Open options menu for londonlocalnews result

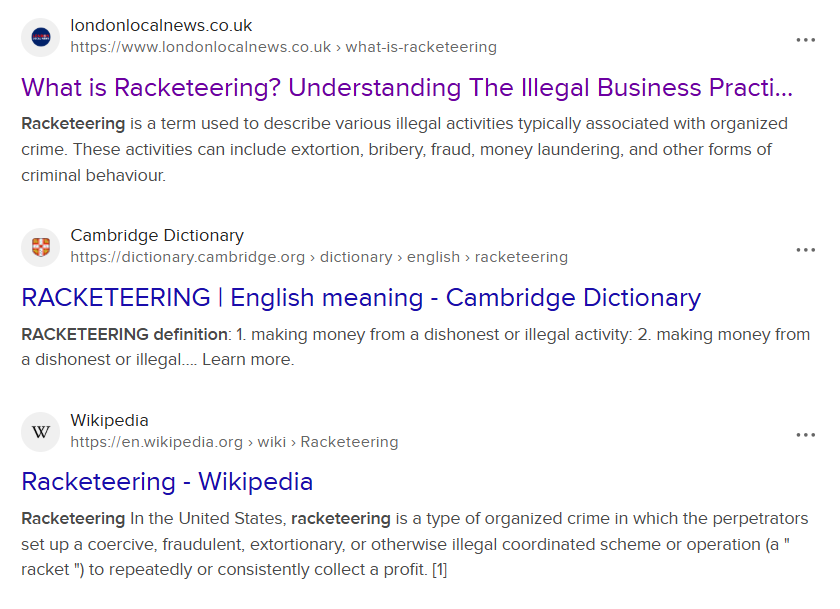tap(806, 40)
